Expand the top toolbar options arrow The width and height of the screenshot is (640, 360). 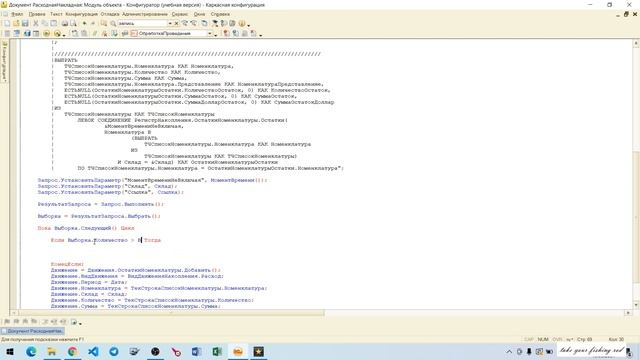coord(249,25)
